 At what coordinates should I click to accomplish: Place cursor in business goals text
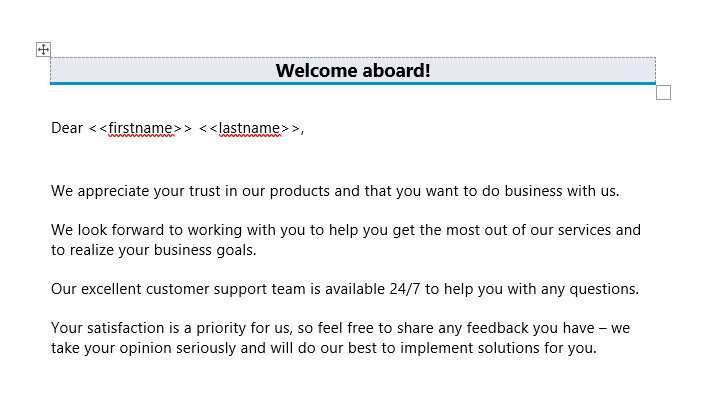(205, 250)
